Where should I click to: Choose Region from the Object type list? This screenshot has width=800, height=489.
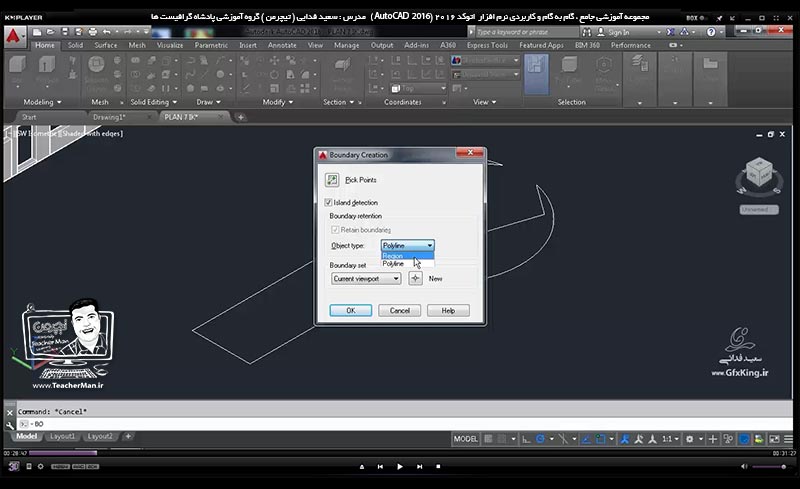coord(408,256)
